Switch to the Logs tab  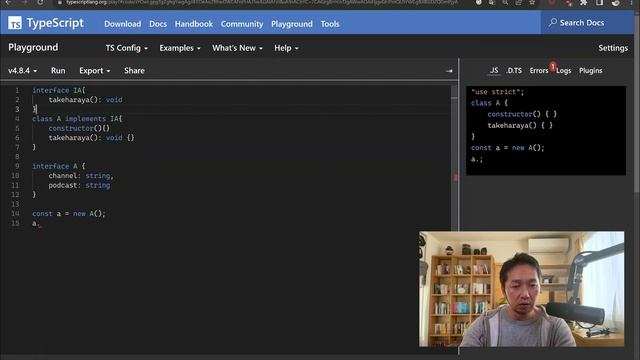(x=564, y=71)
